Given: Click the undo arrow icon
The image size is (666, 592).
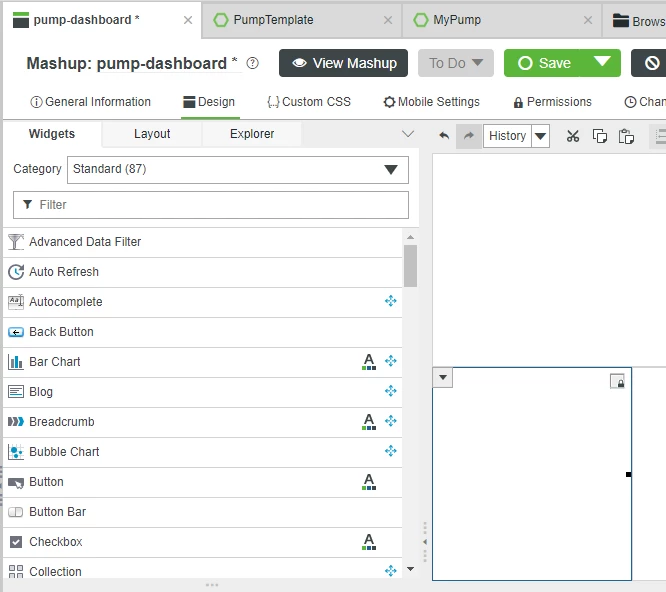Looking at the screenshot, I should [444, 136].
